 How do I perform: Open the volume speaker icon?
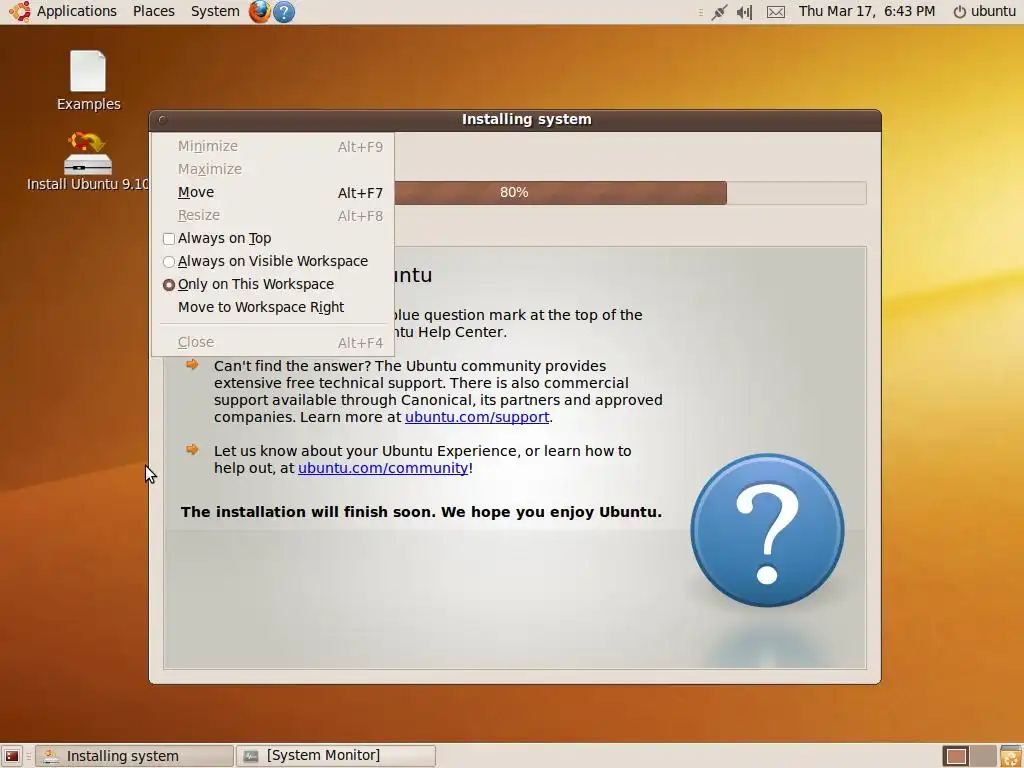tap(744, 12)
